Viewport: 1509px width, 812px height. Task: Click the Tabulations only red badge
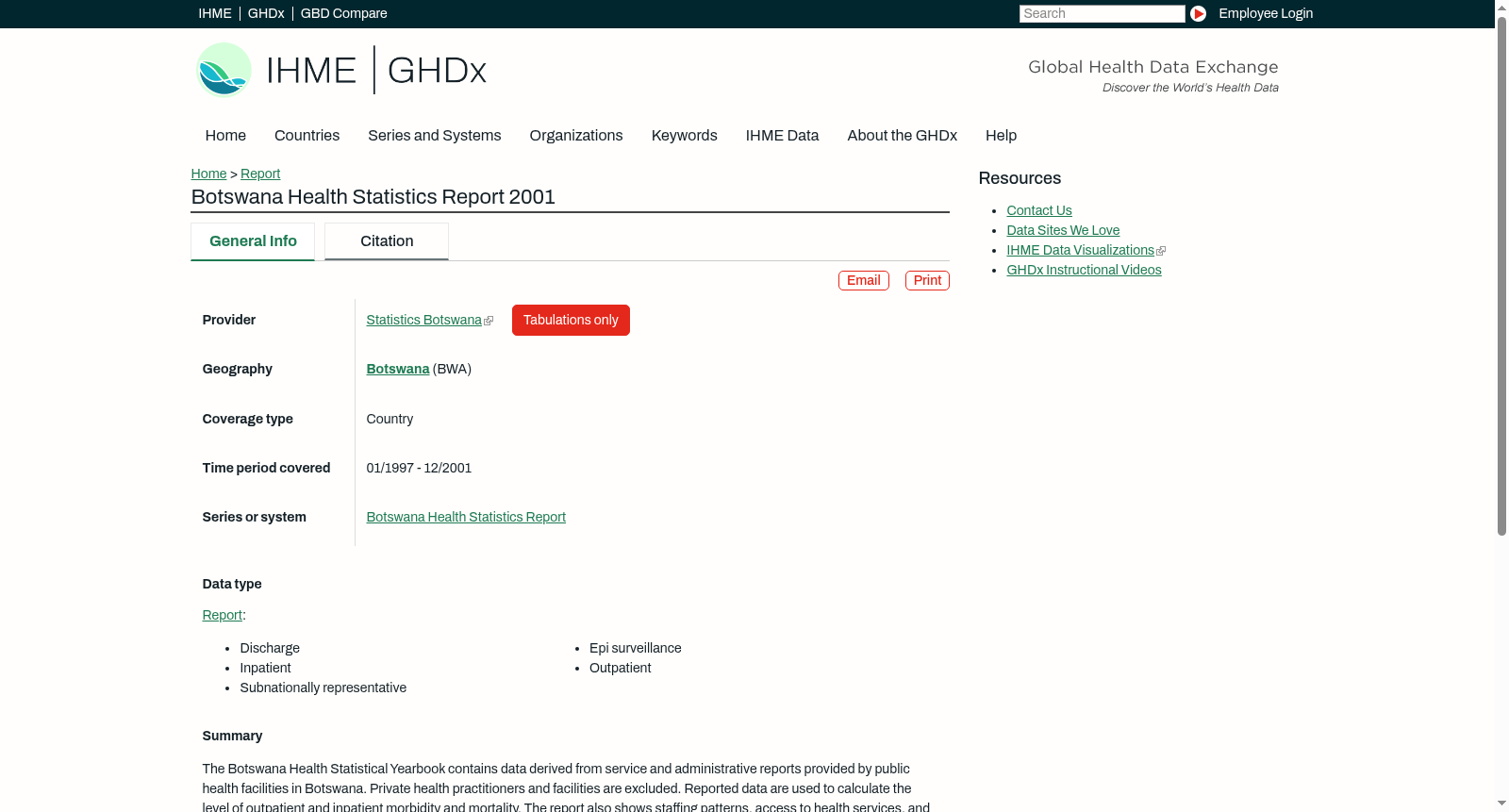[x=571, y=320]
